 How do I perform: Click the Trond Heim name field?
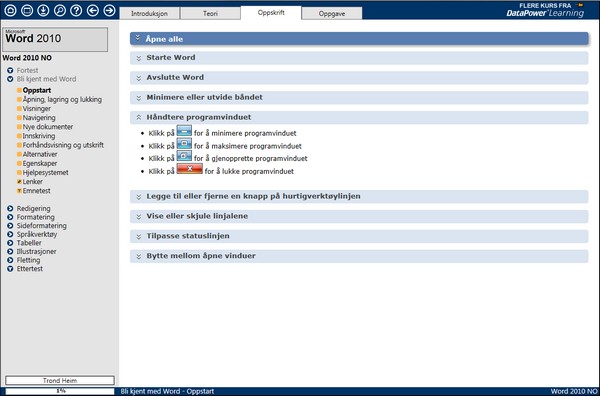[x=60, y=380]
